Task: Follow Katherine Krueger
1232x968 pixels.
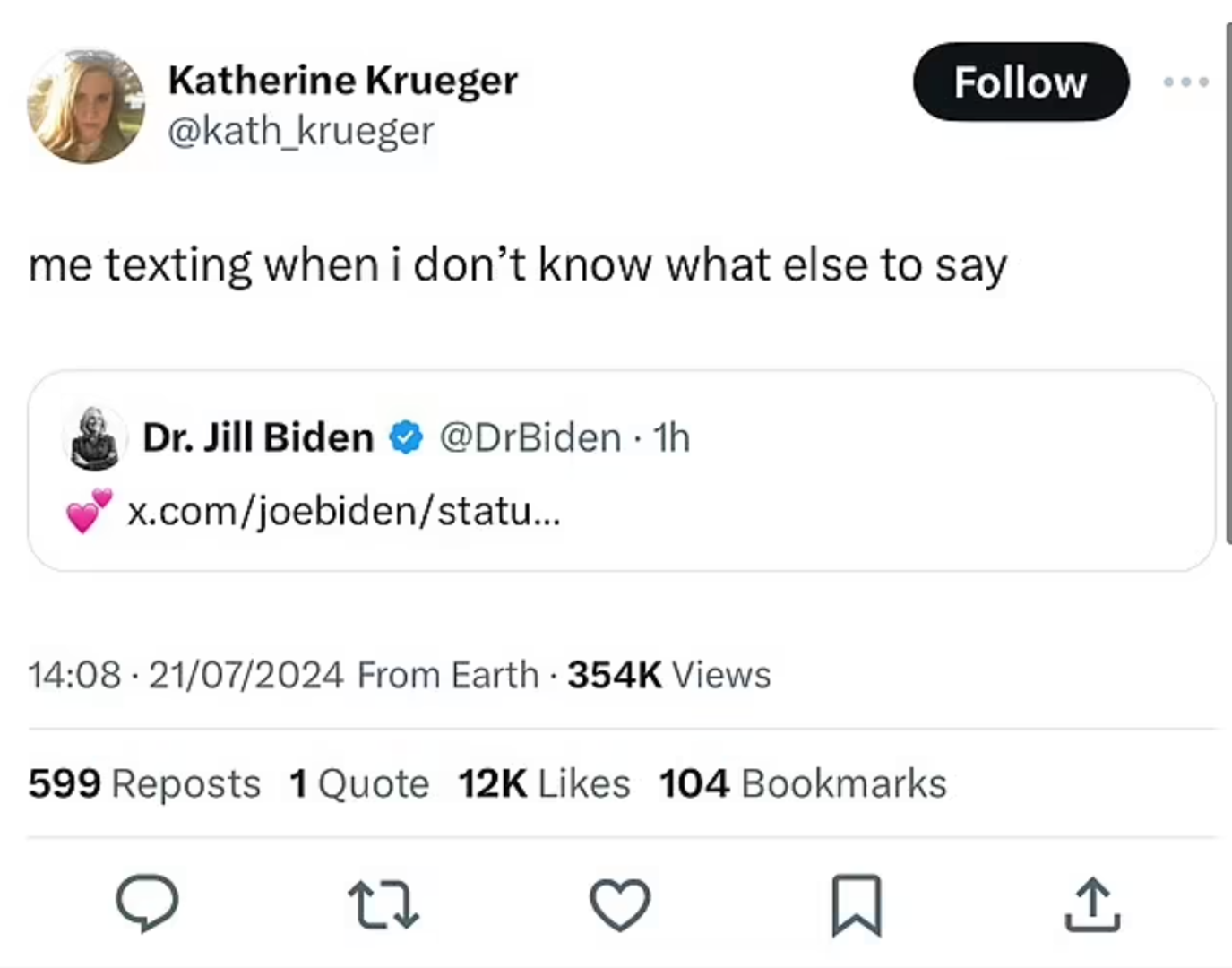Action: 1021,82
